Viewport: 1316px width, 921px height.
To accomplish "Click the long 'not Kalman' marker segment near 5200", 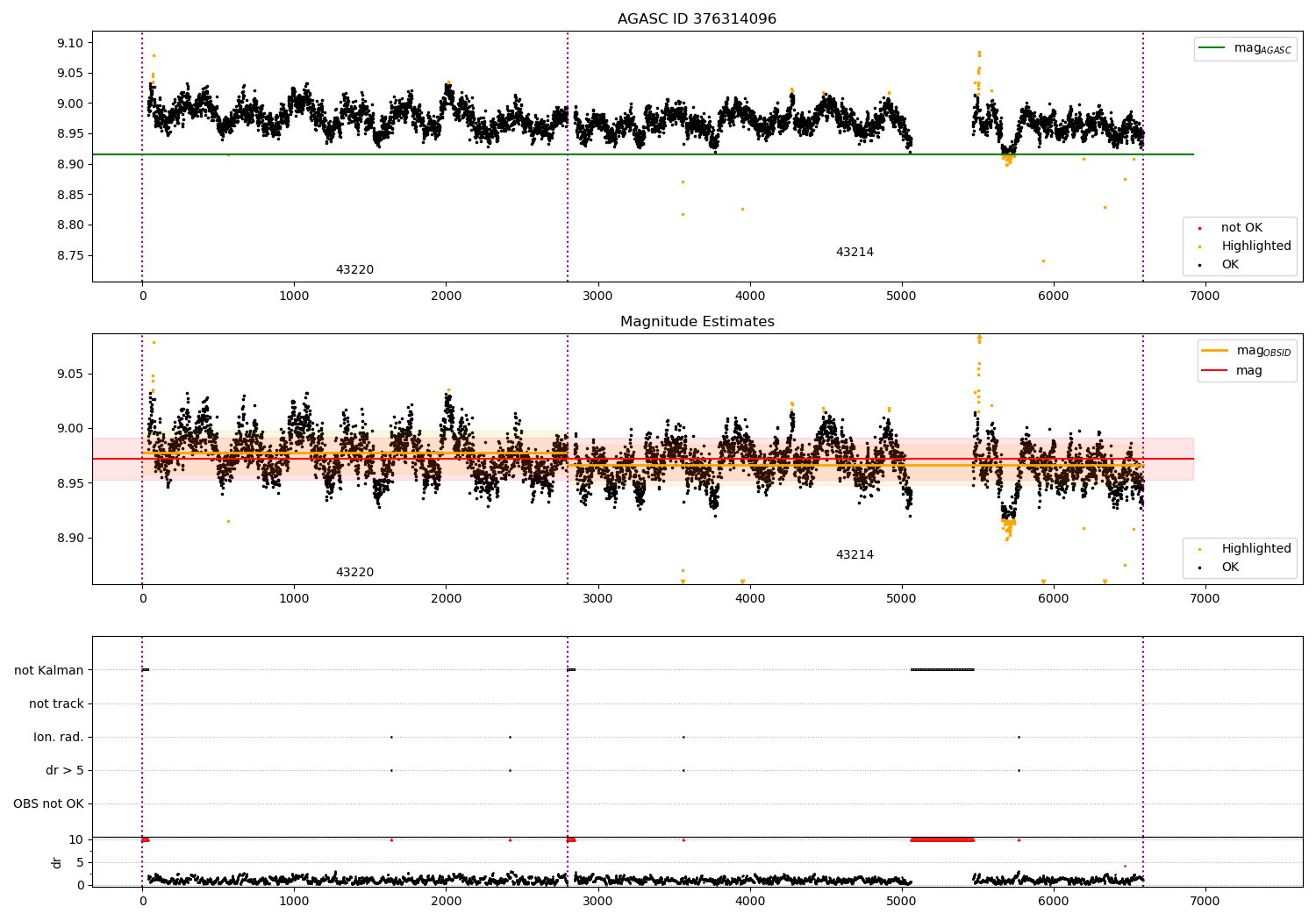I will click(x=942, y=670).
